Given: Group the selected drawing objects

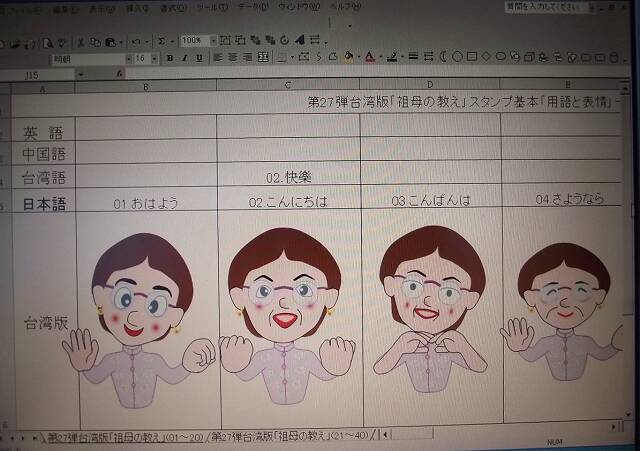Looking at the screenshot, I should click(x=225, y=40).
